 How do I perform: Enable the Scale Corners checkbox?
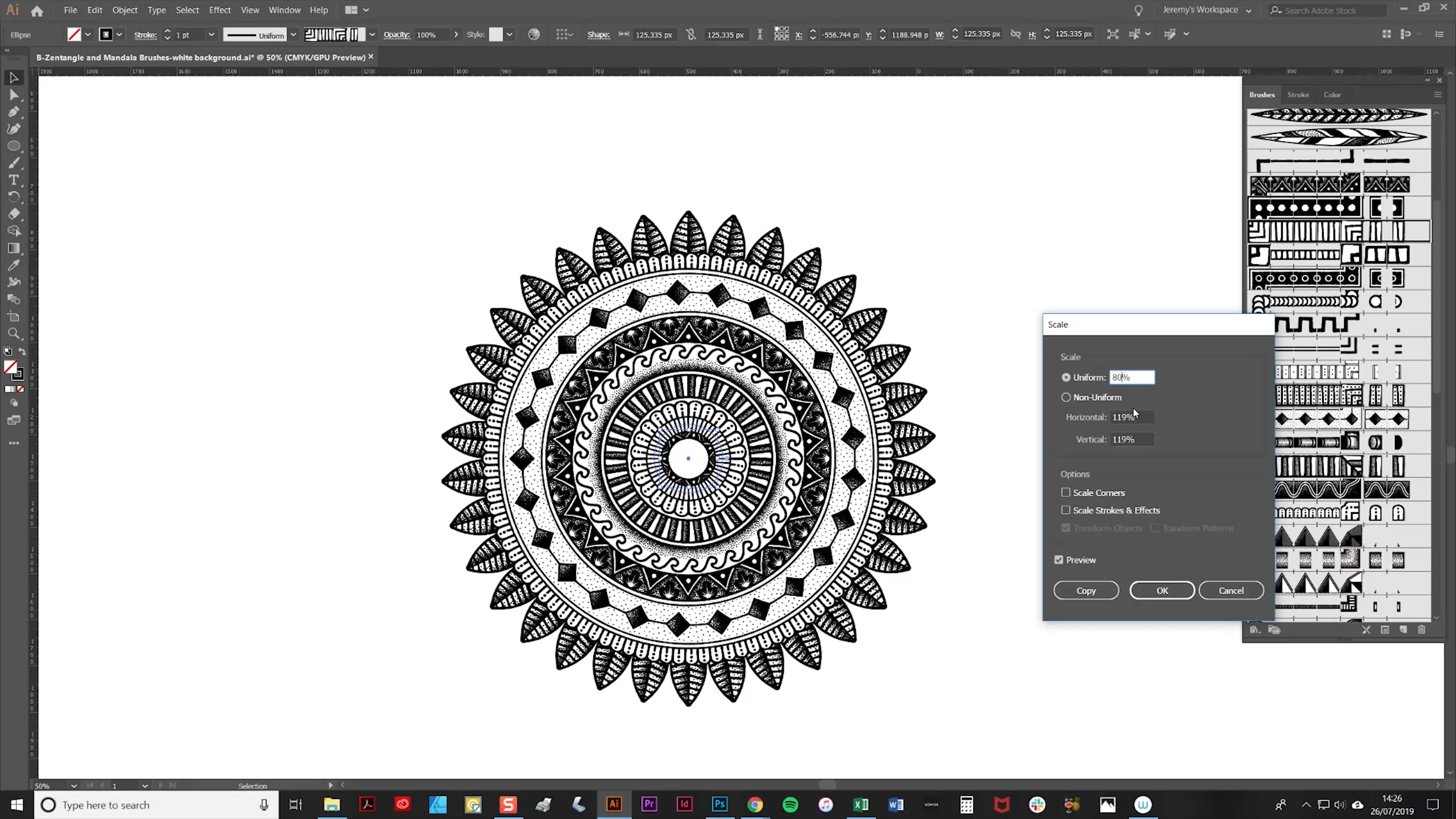(x=1065, y=492)
